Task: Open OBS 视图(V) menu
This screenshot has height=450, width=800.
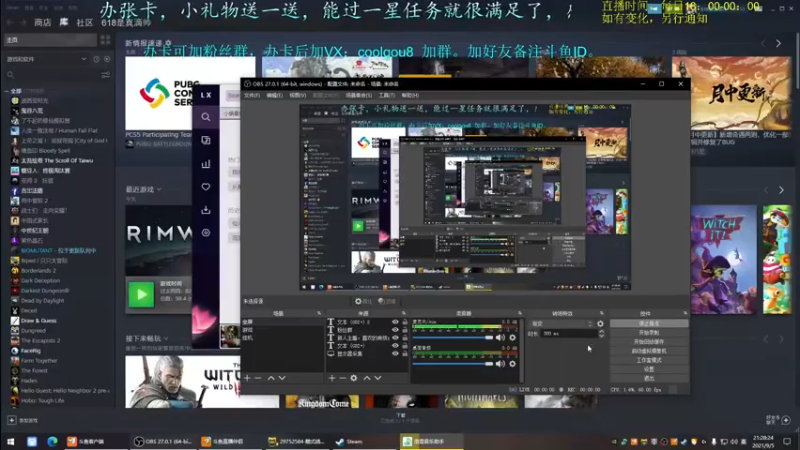Action: (298, 95)
